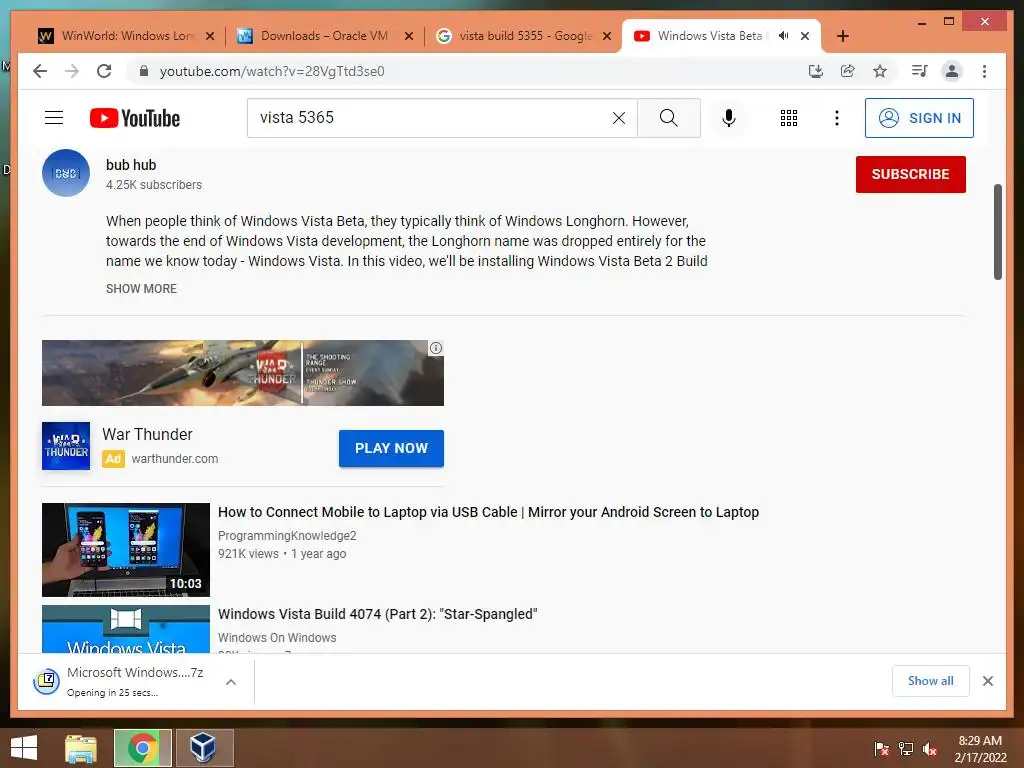Screen dimensions: 1024x768
Task: Close the WinWorld tab
Action: click(x=210, y=36)
